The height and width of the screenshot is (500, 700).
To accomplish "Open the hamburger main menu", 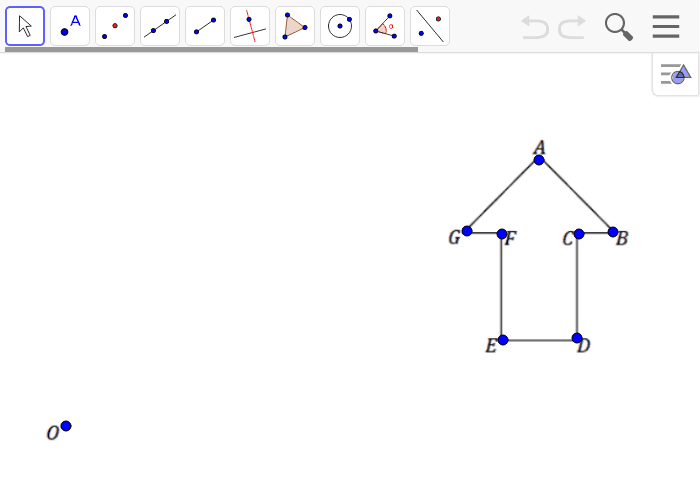I will [x=666, y=26].
